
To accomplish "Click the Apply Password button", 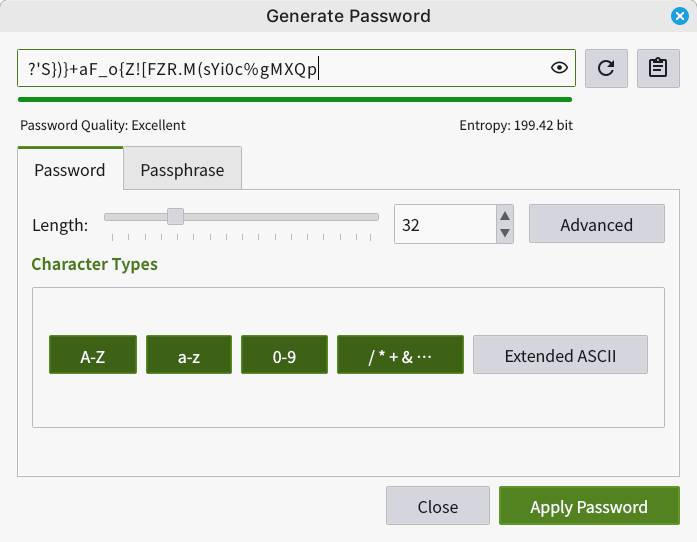I will pos(589,506).
